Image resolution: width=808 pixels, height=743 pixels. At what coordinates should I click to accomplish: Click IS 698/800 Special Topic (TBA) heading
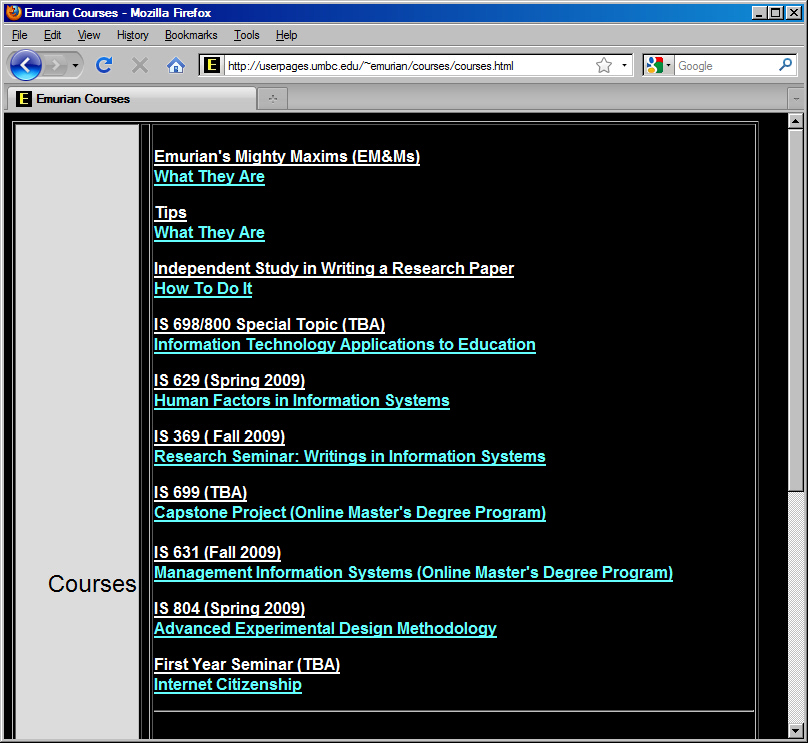click(270, 325)
